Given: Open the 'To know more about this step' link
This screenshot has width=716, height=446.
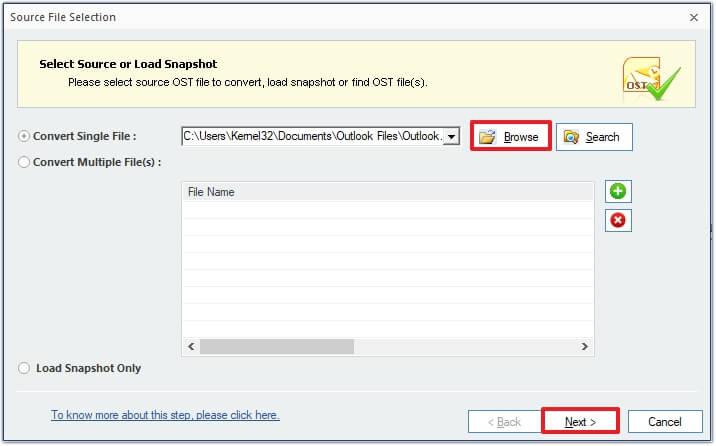Looking at the screenshot, I should [x=165, y=415].
